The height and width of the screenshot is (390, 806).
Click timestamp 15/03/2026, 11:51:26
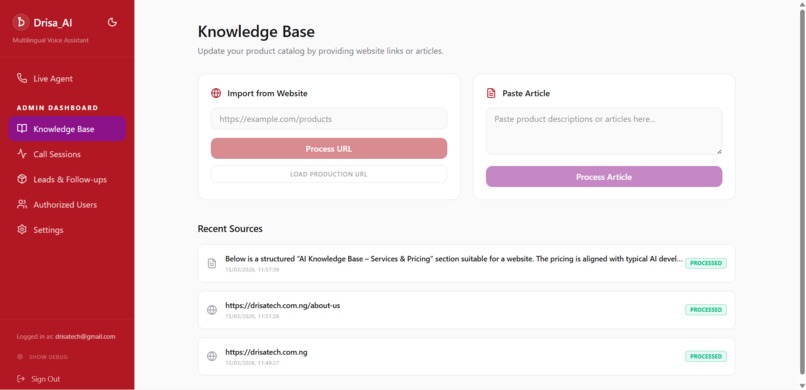click(252, 317)
